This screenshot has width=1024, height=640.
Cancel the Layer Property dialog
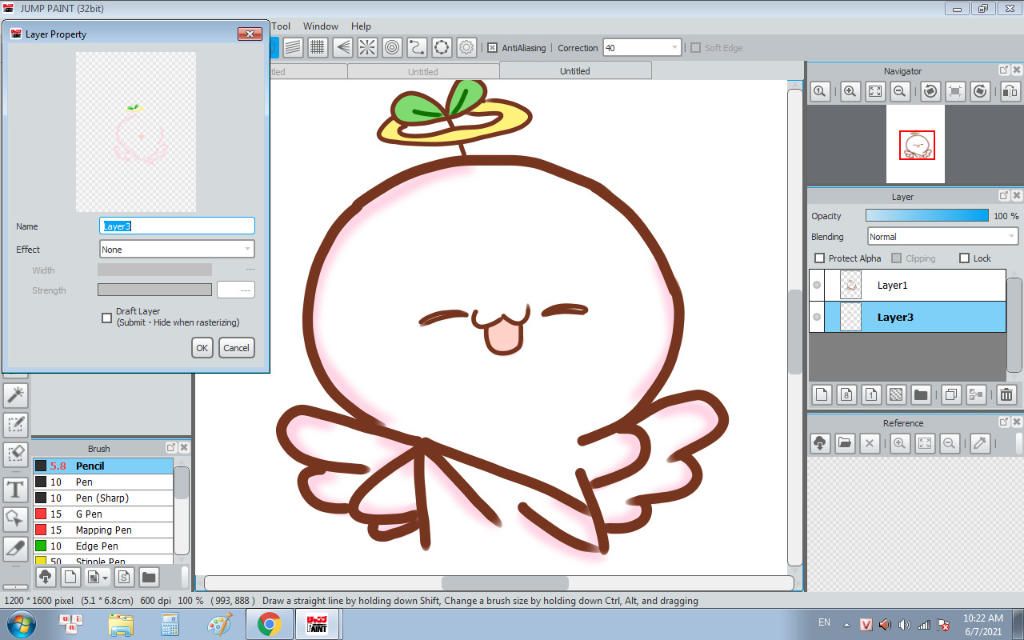click(x=236, y=348)
